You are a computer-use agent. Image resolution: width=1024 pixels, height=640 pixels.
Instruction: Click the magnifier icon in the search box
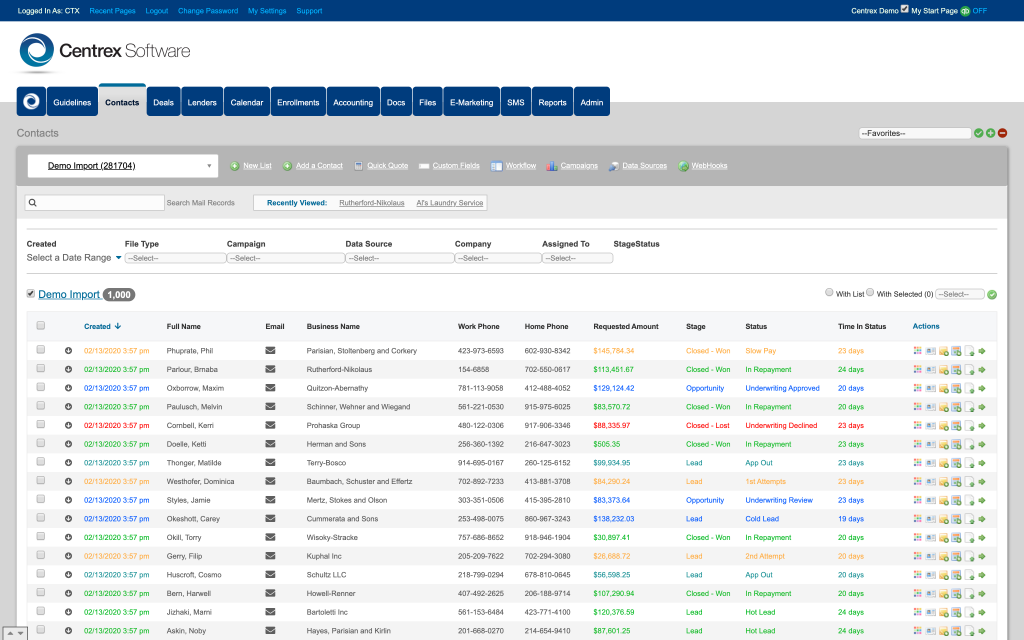33,203
